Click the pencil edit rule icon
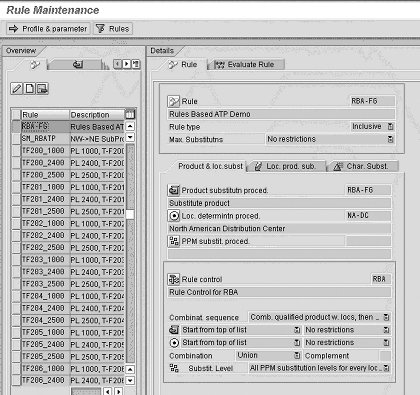 coord(16,88)
